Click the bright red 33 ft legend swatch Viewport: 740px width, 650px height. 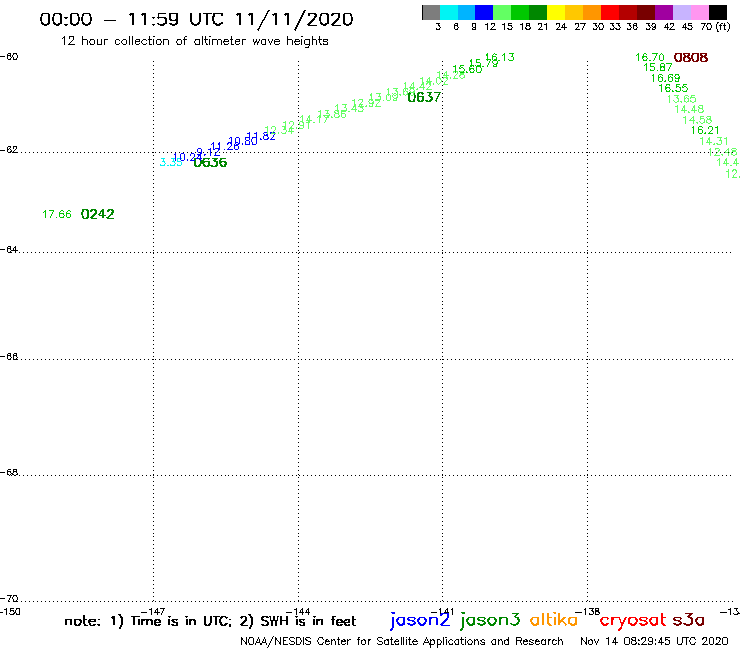610,12
